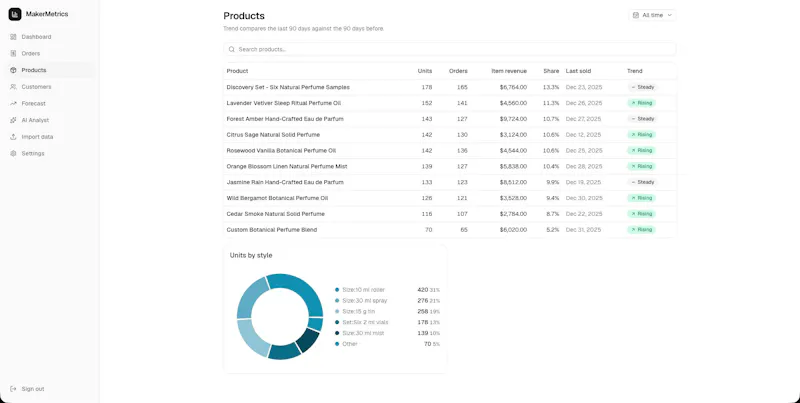Sort by Share column header
This screenshot has width=800, height=403.
click(x=551, y=71)
